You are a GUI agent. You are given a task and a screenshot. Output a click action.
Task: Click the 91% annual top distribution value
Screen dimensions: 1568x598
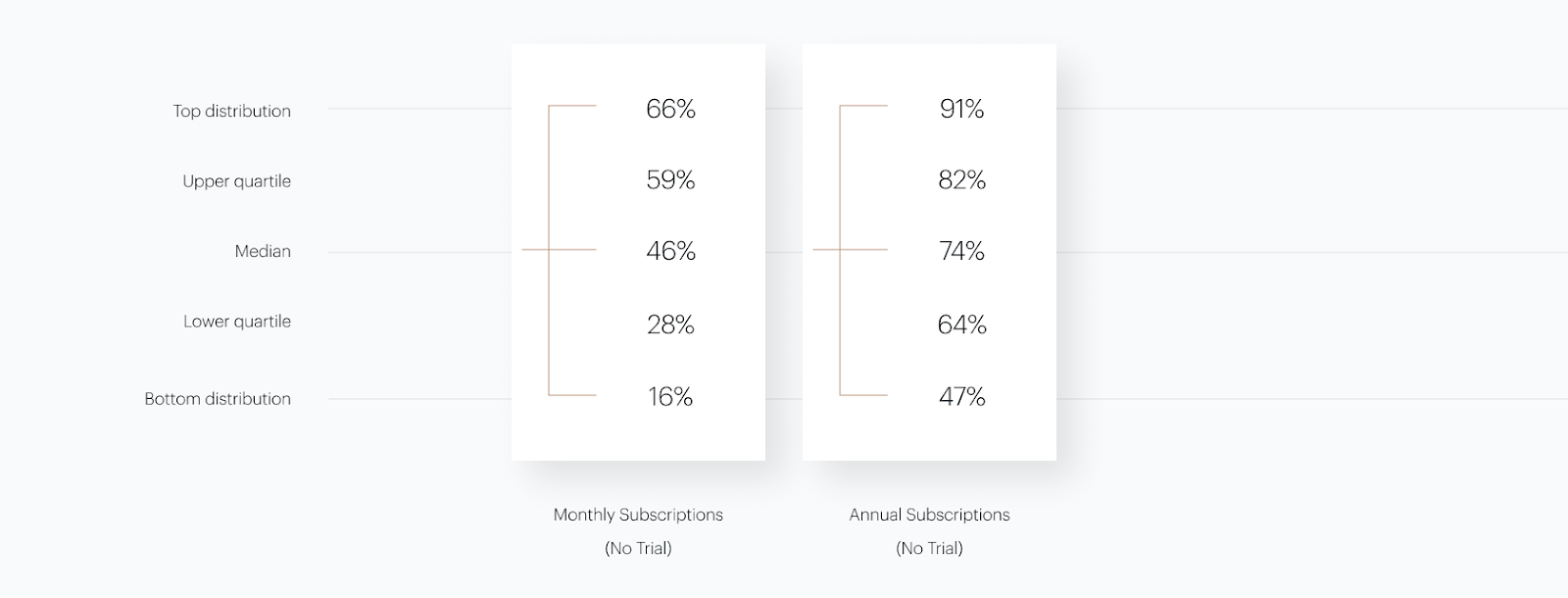(961, 109)
